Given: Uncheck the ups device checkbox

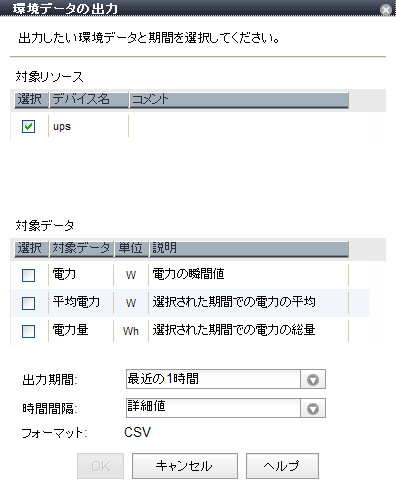Looking at the screenshot, I should tap(28, 126).
